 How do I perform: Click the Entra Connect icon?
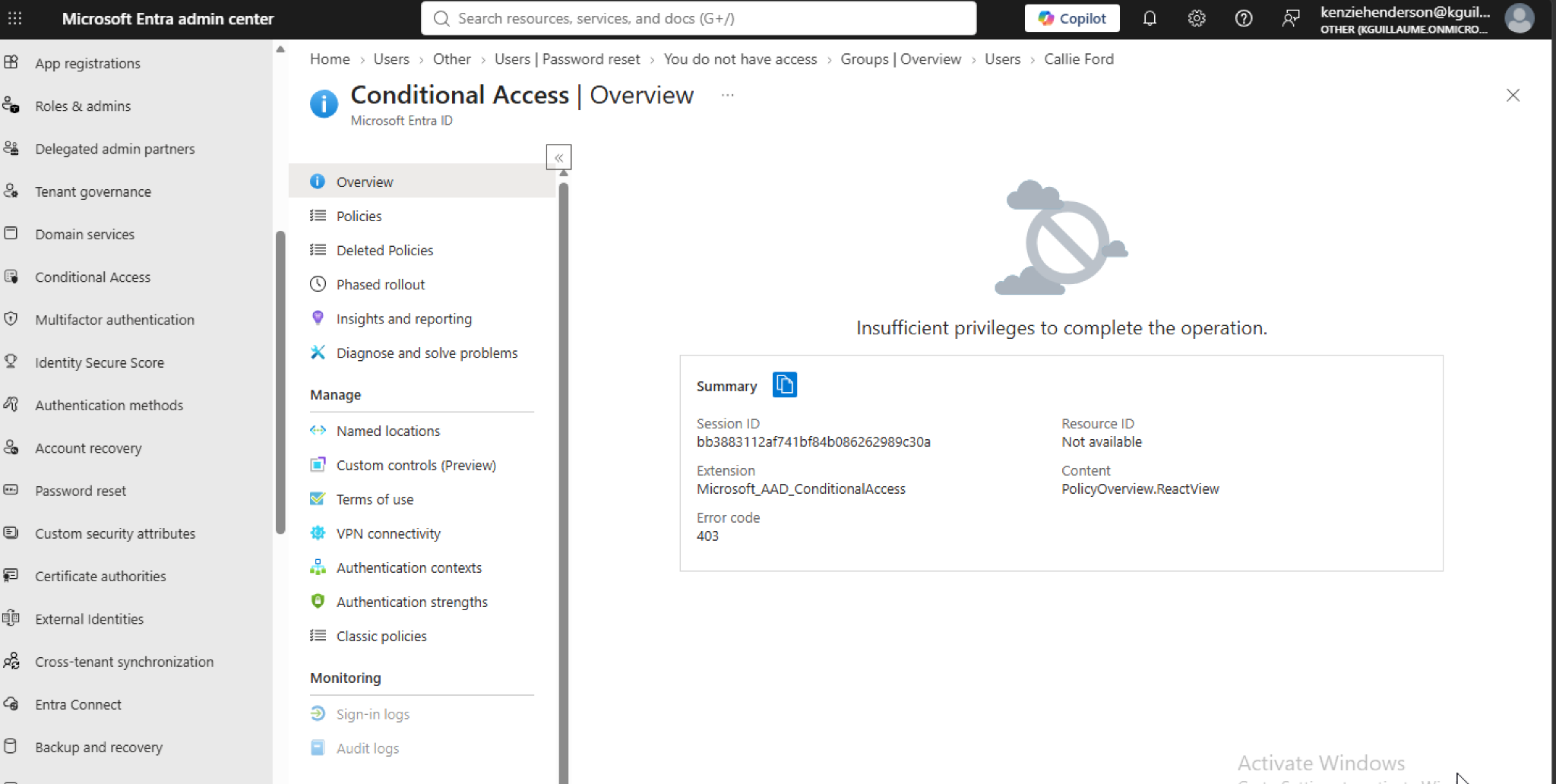click(11, 703)
